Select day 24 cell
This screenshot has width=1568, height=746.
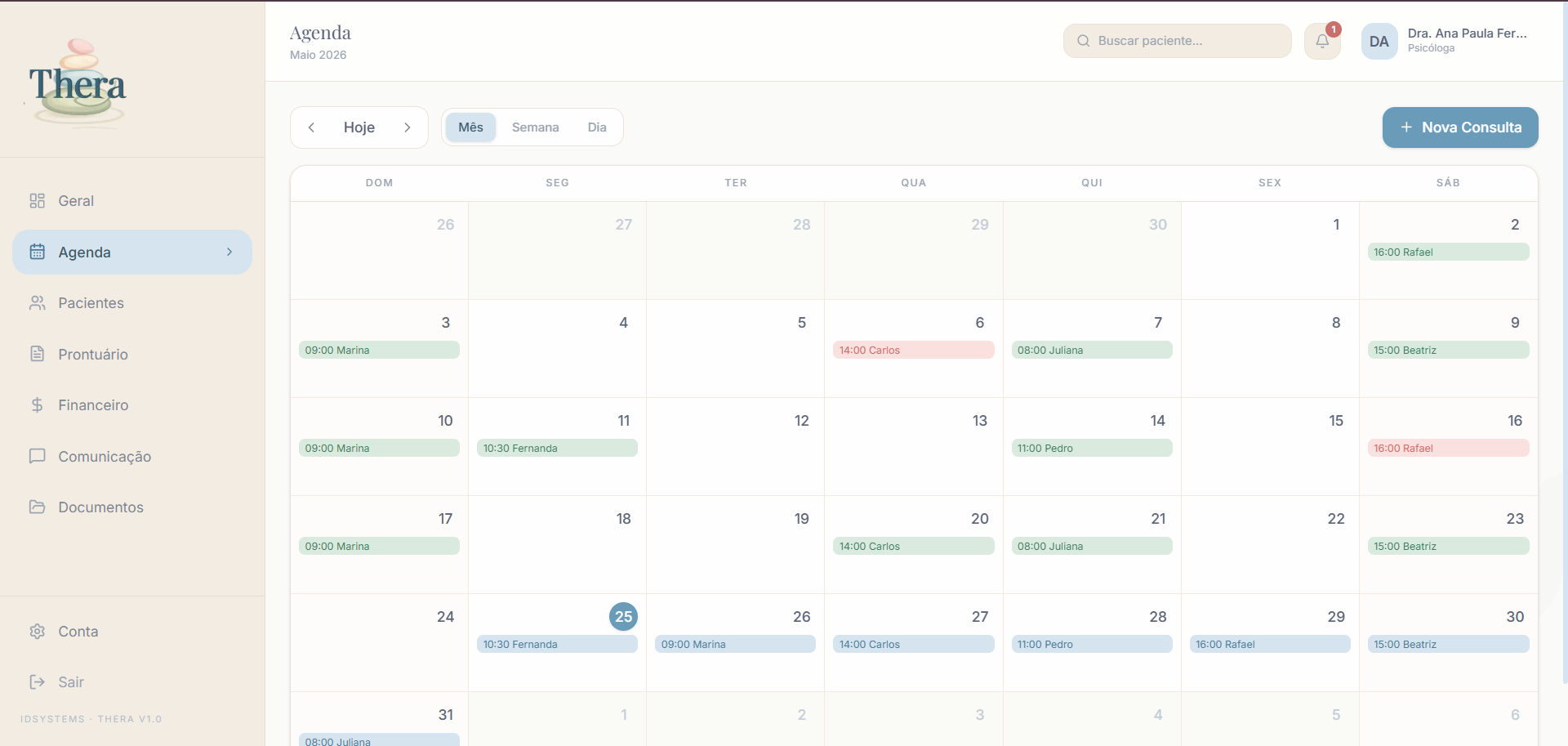(379, 643)
